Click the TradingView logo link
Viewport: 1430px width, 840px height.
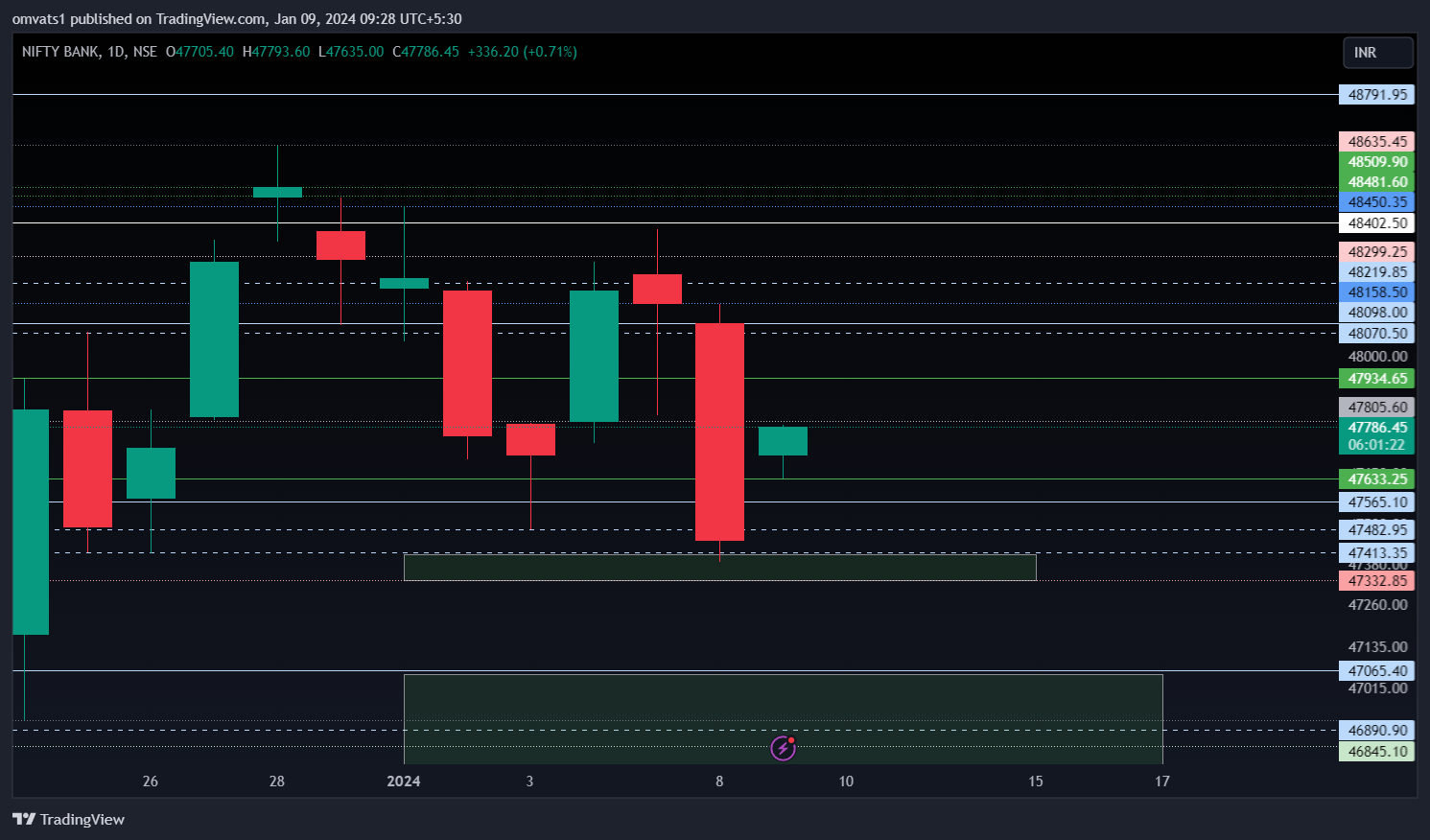click(68, 819)
